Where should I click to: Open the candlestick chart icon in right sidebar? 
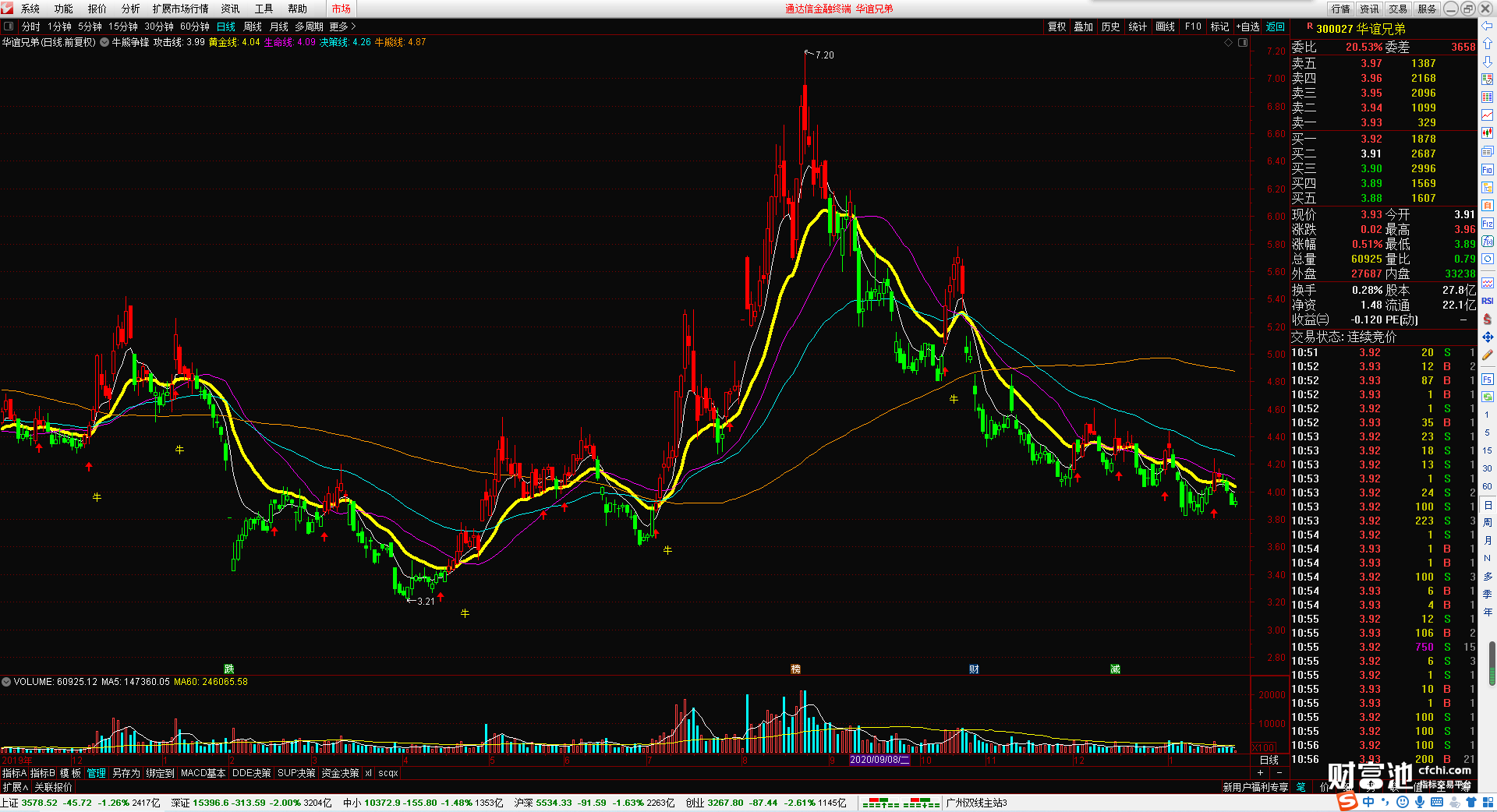pyautogui.click(x=1487, y=133)
